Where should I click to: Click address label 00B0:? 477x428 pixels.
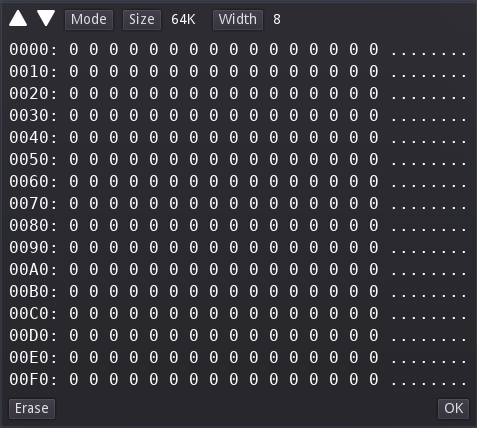click(x=33, y=292)
